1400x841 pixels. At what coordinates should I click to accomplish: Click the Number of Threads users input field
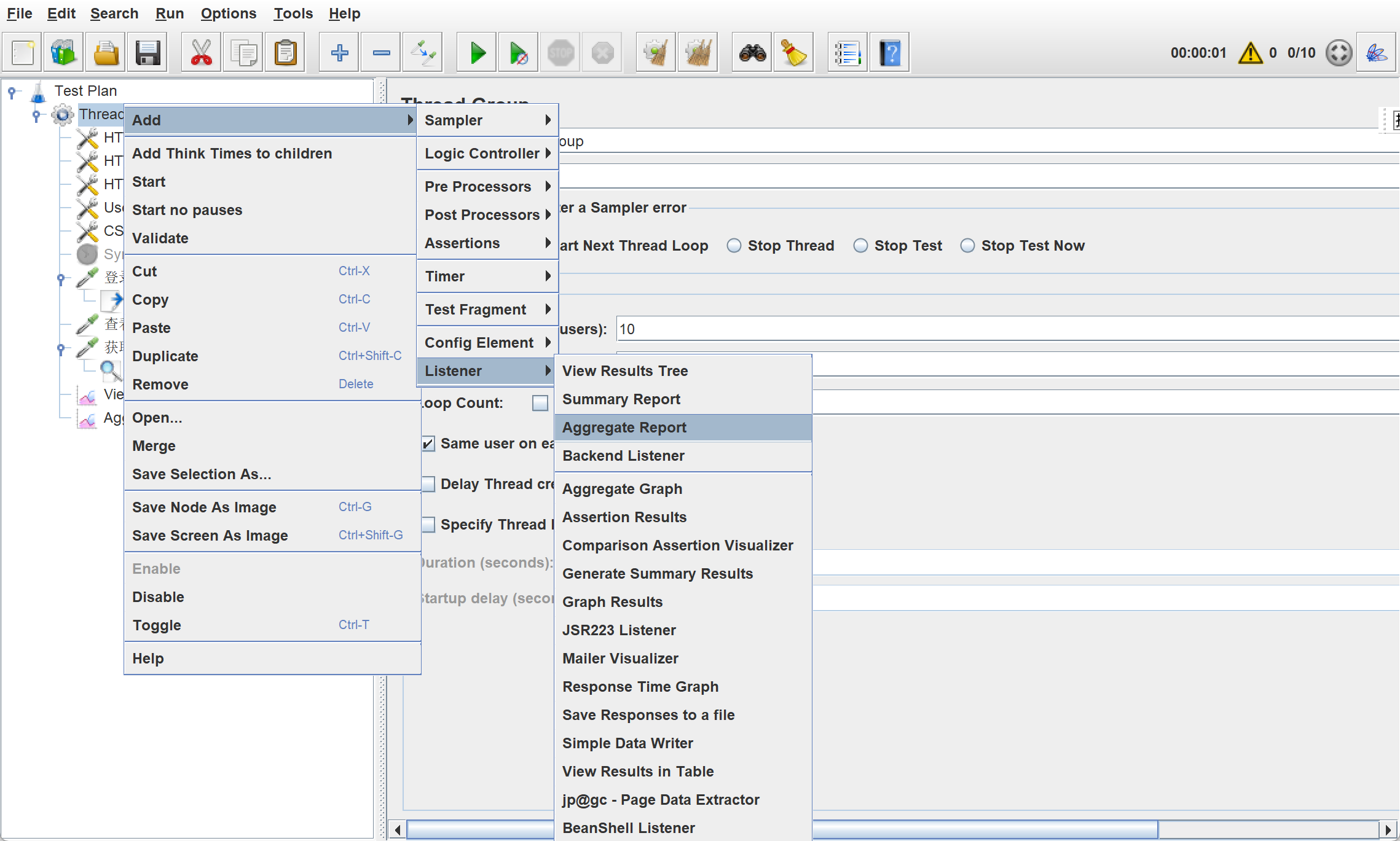coord(983,329)
